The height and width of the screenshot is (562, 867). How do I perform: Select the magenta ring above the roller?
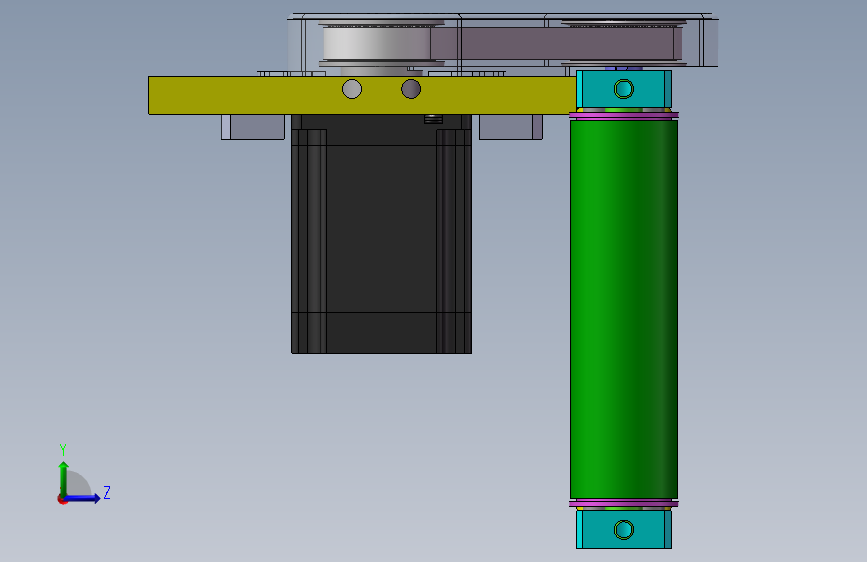coord(624,116)
